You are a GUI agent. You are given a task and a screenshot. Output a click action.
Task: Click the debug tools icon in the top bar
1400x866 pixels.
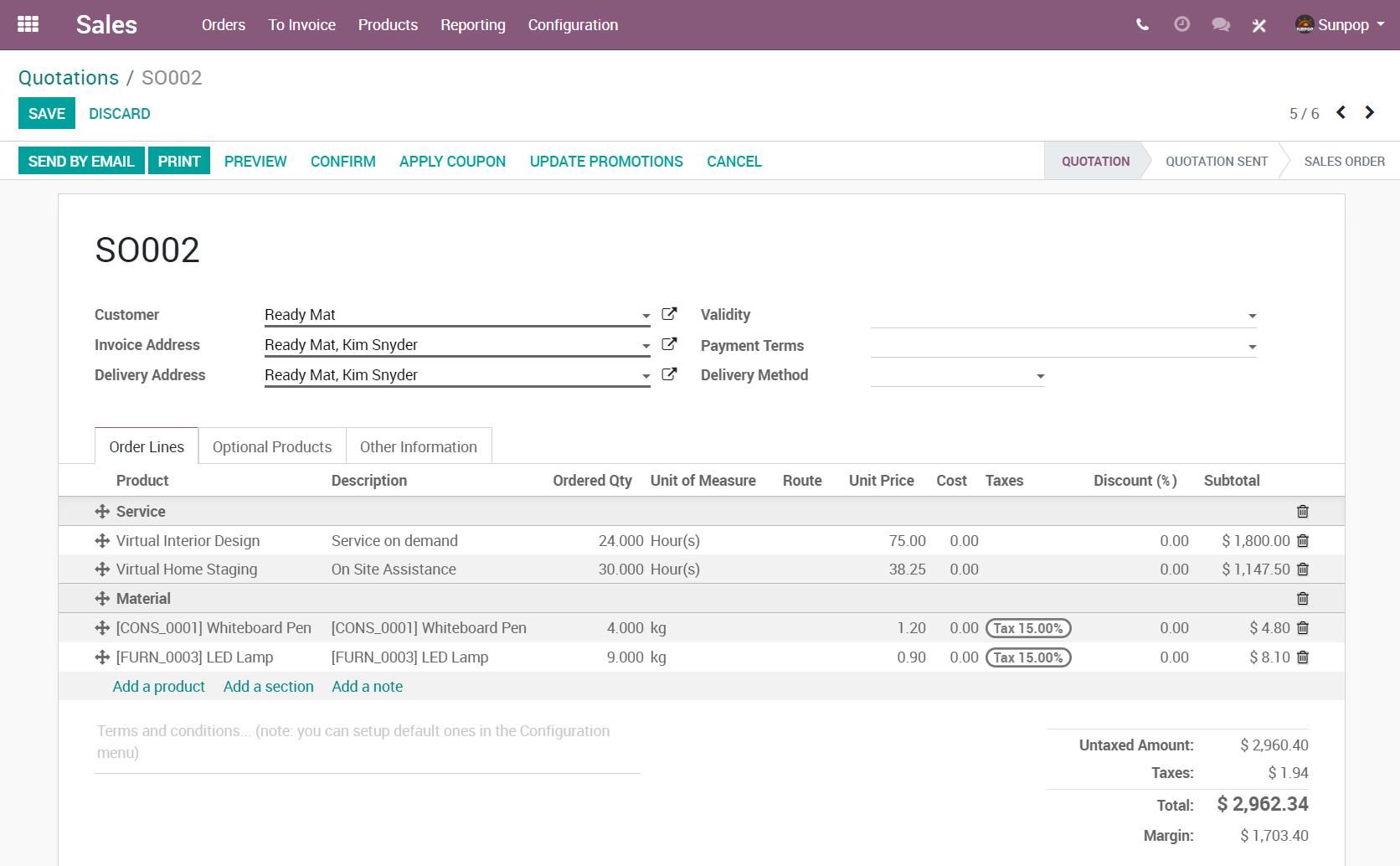1258,25
